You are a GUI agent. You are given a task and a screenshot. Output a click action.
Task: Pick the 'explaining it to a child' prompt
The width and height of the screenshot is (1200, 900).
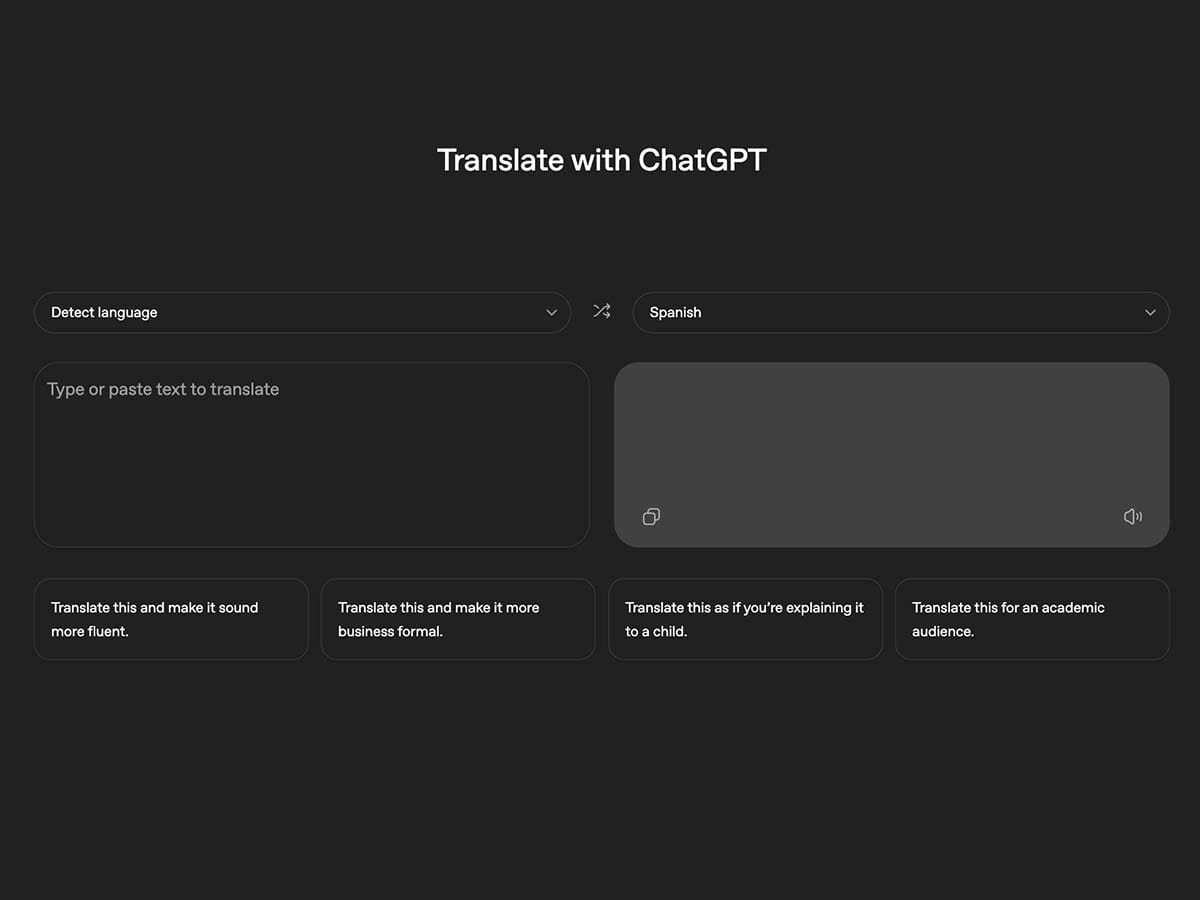745,619
